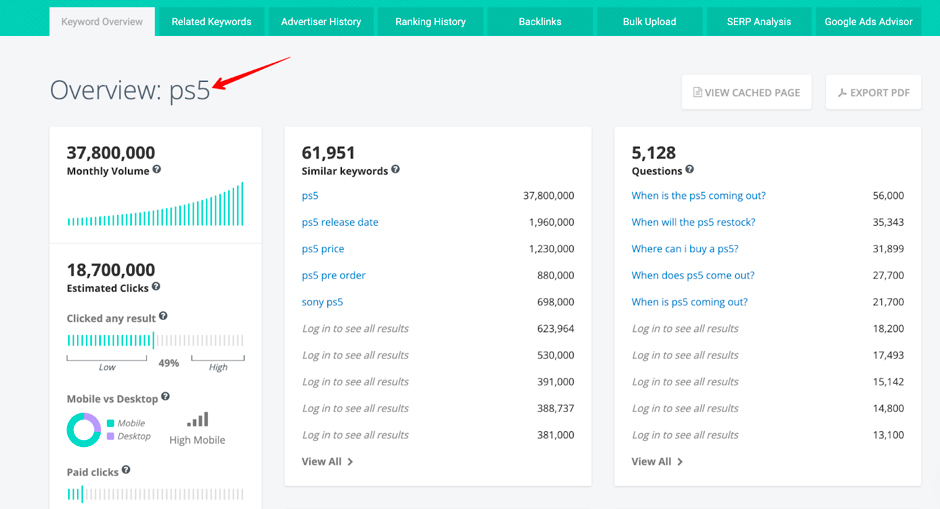This screenshot has width=940, height=509.
Task: Open the 'ps5 price' keyword link
Action: coord(323,249)
